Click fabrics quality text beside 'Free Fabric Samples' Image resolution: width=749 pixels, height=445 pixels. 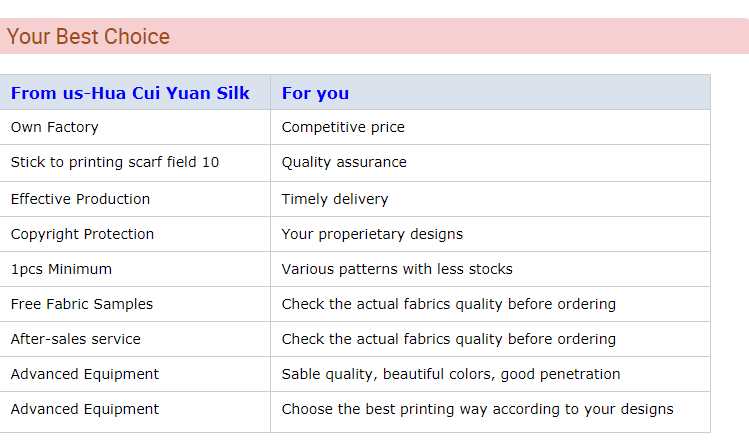tap(448, 304)
